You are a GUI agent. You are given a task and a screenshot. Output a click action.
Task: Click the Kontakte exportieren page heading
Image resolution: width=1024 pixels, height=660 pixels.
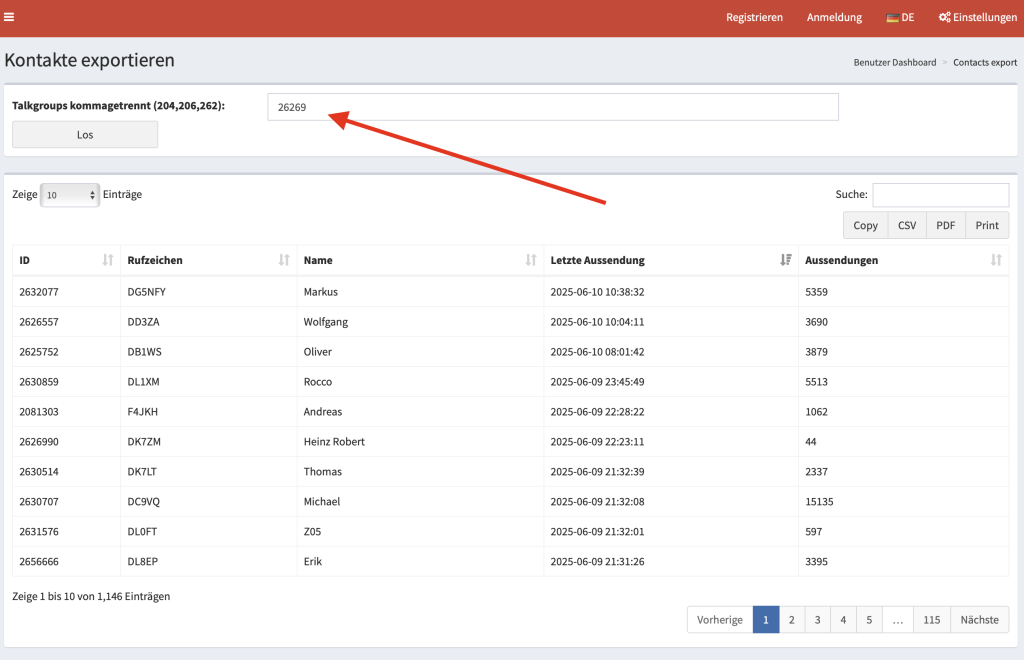[89, 60]
